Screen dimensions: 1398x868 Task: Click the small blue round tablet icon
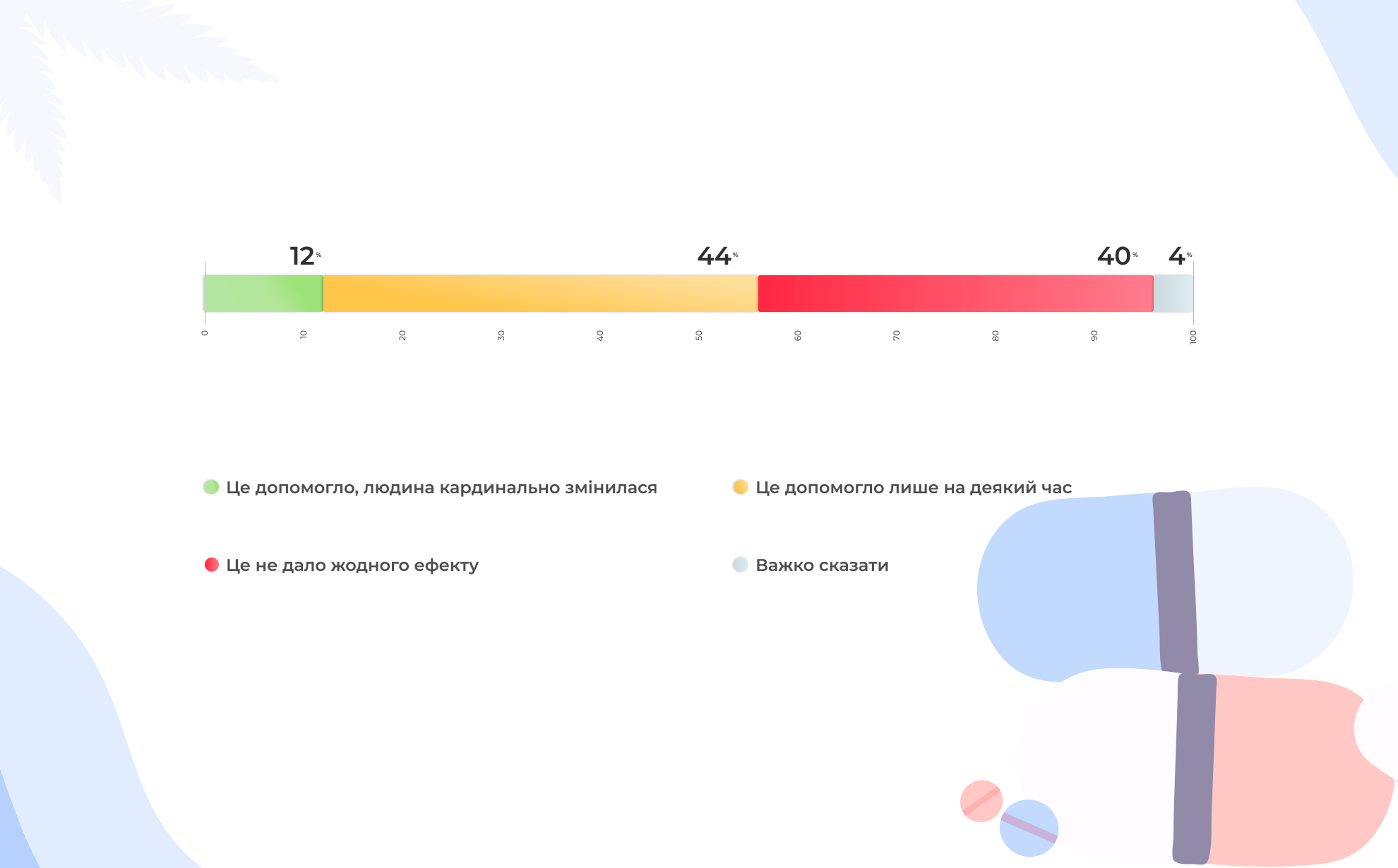(1029, 828)
